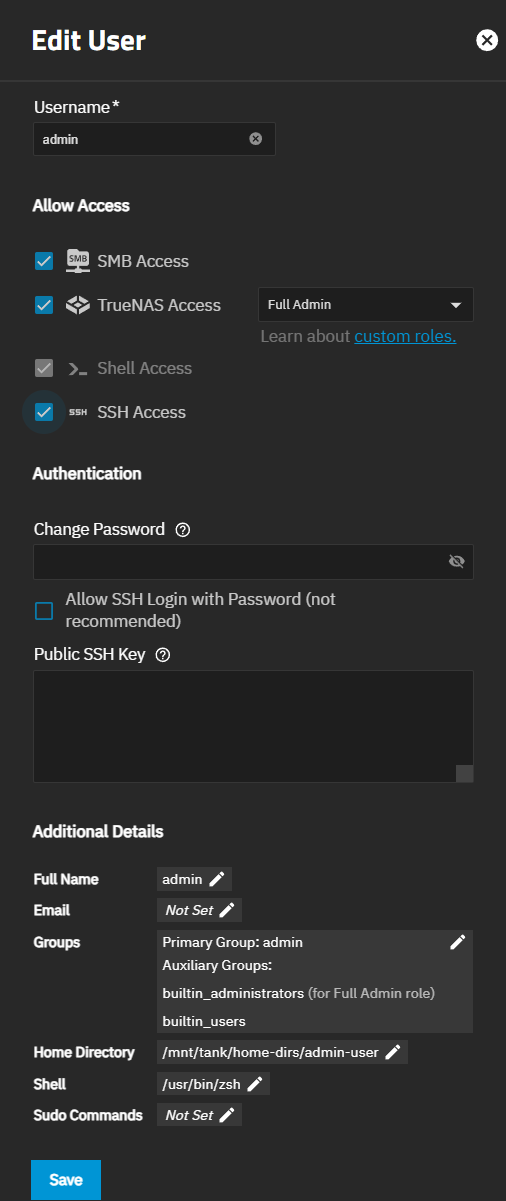Edit the Groups pencil icon
The image size is (506, 1201).
tap(458, 942)
